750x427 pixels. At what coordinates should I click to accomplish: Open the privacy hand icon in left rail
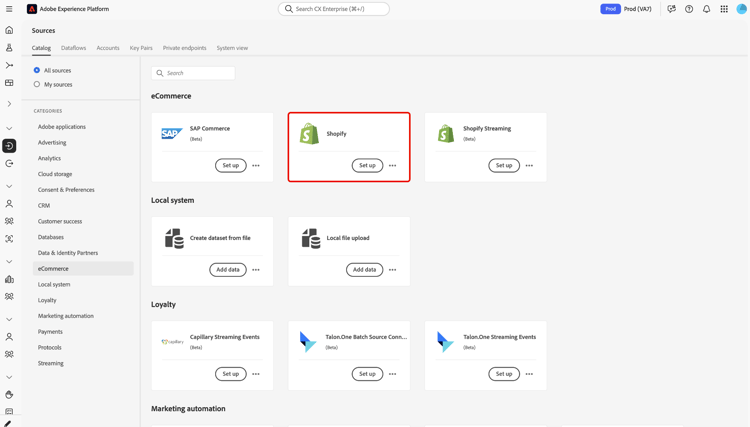click(x=9, y=394)
